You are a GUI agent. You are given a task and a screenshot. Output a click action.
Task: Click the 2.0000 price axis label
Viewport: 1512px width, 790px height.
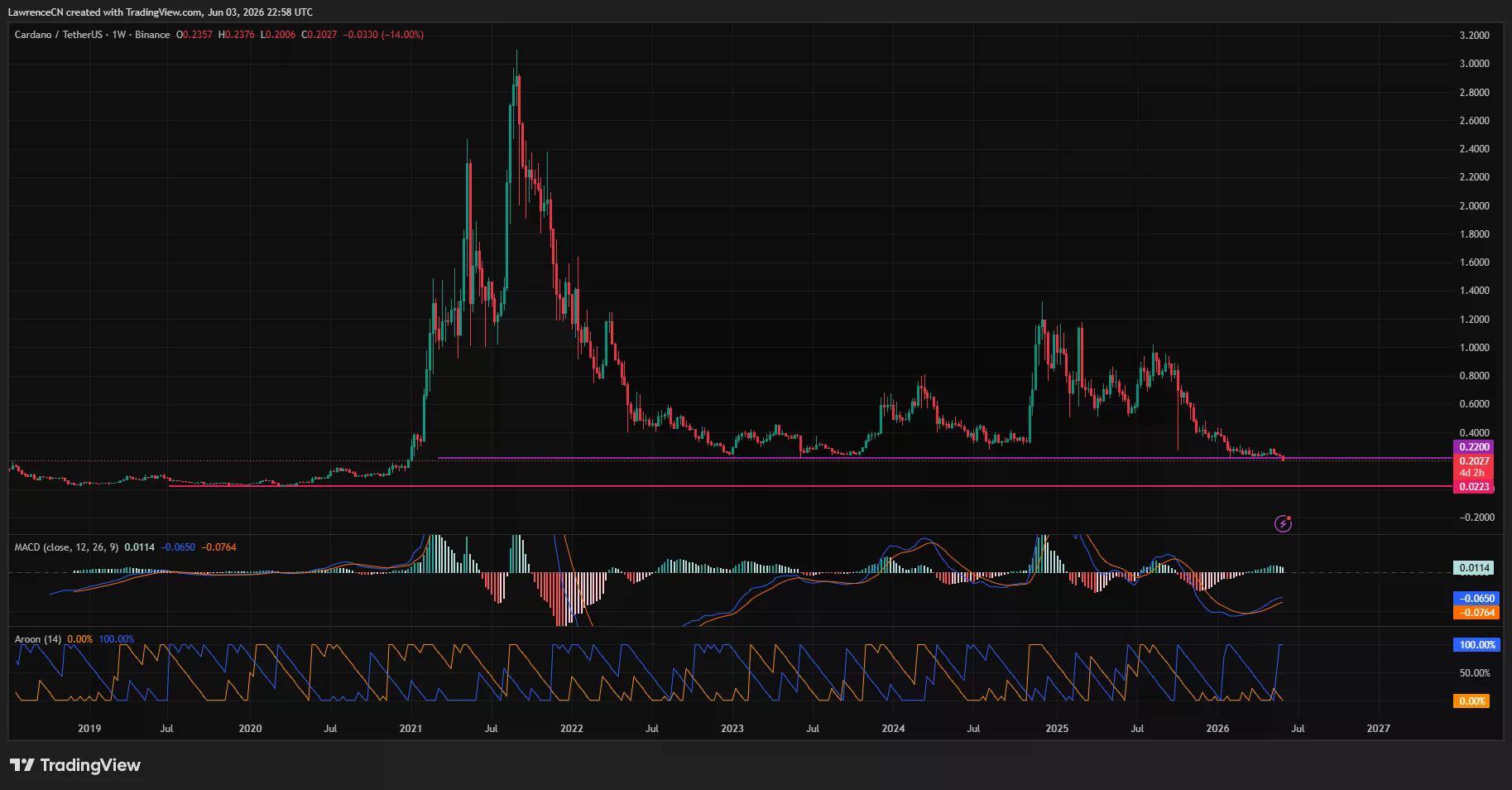coord(1475,206)
